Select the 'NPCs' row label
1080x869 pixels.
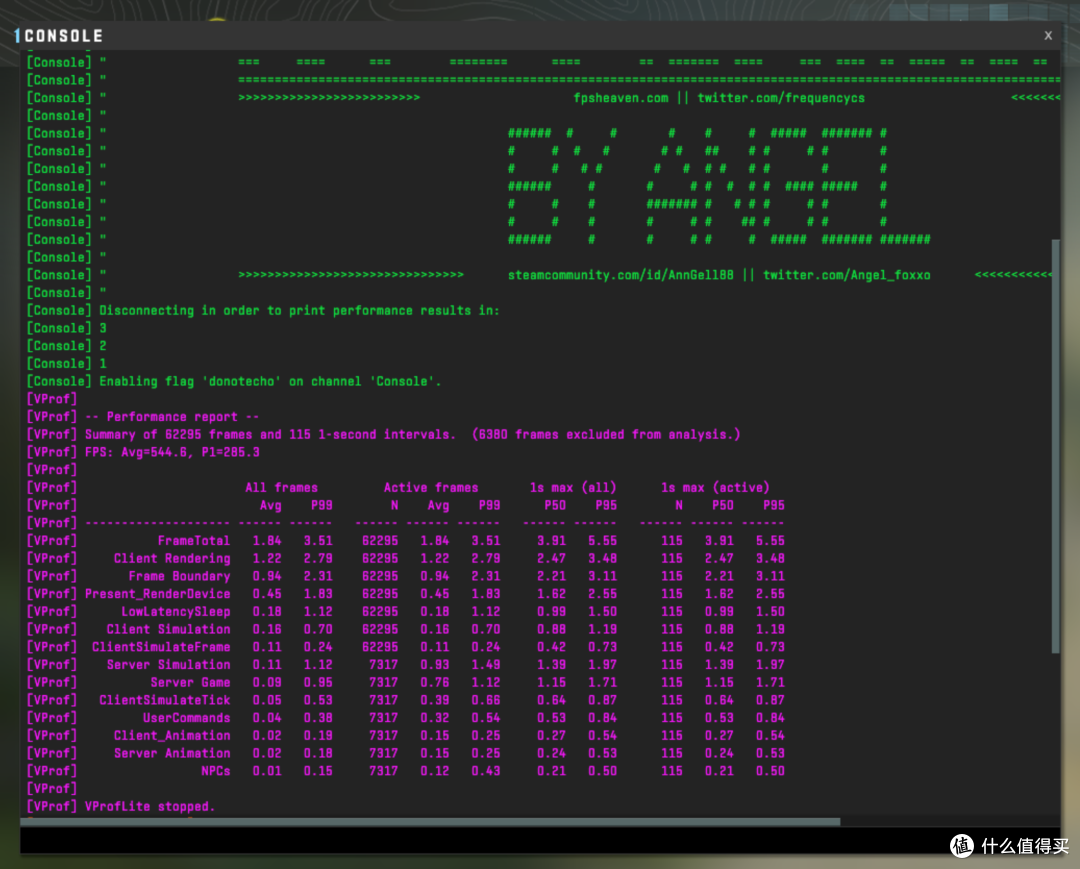[x=216, y=771]
